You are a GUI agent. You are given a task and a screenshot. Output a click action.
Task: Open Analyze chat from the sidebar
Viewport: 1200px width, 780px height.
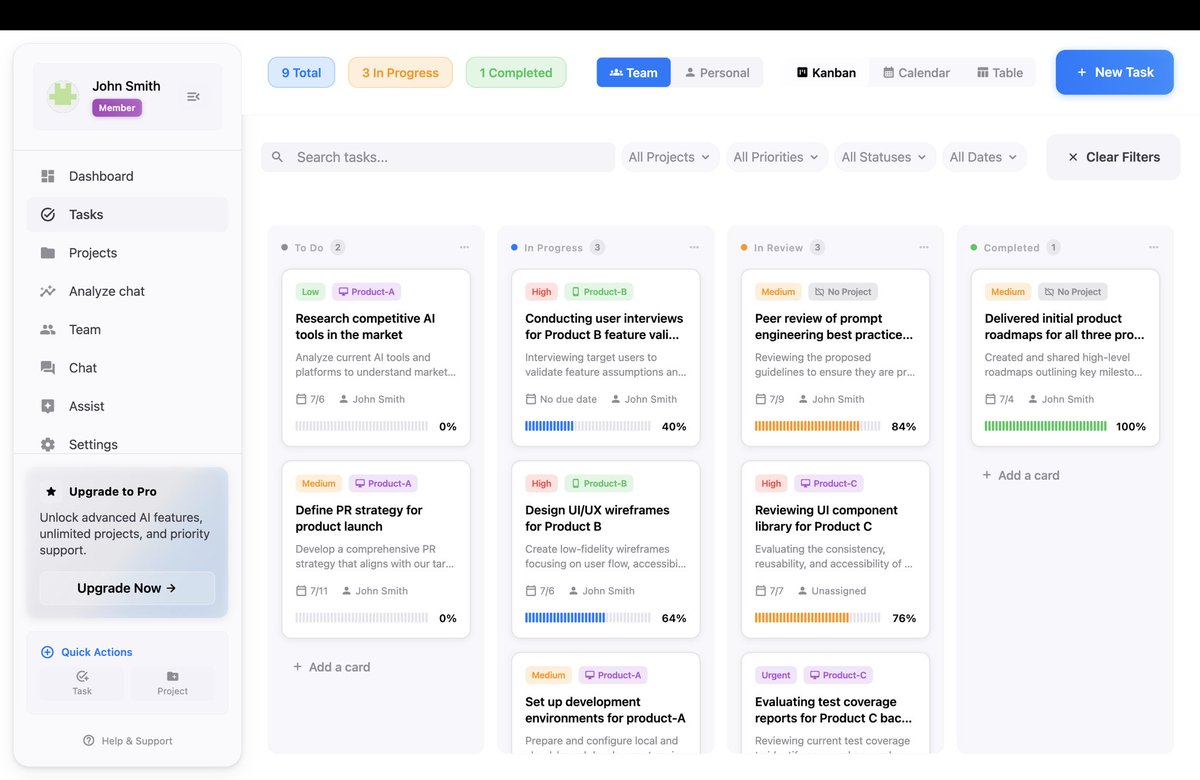(x=127, y=291)
